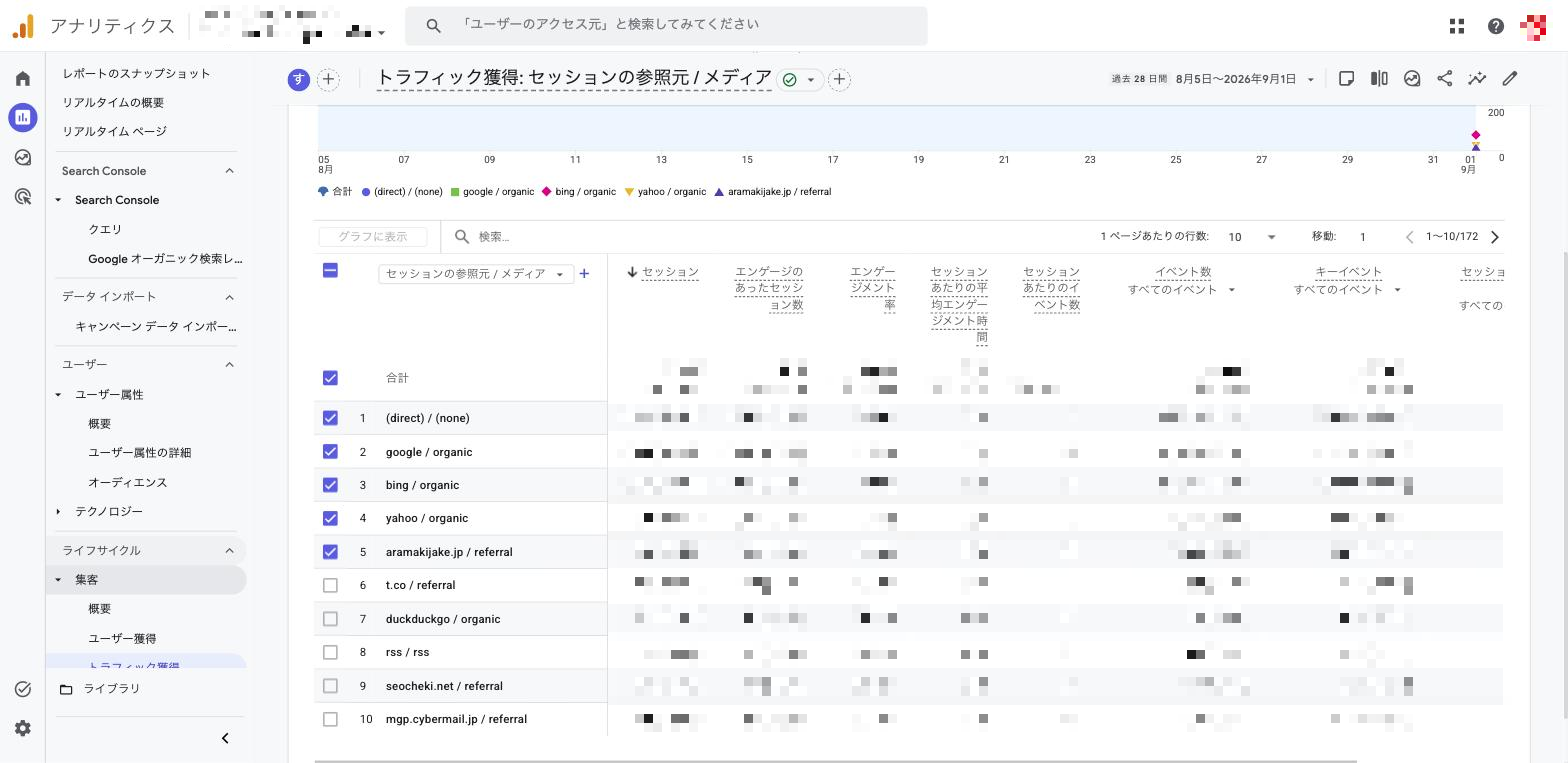Collapse the ユーザー section chevron
The image size is (1568, 763).
coord(229,365)
